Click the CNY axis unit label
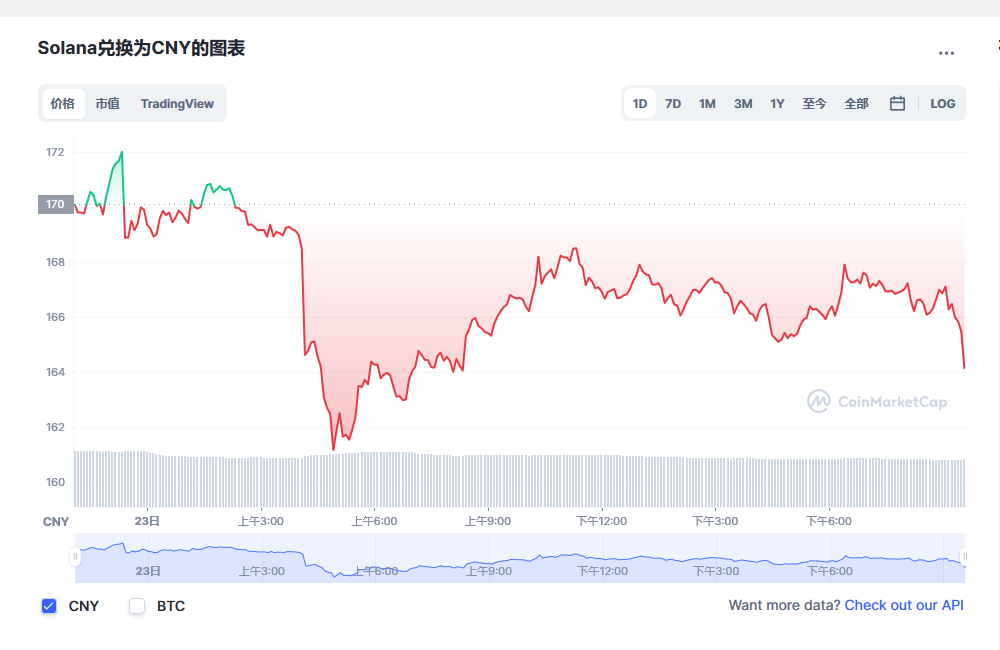Screen dimensions: 1000x650 55,522
